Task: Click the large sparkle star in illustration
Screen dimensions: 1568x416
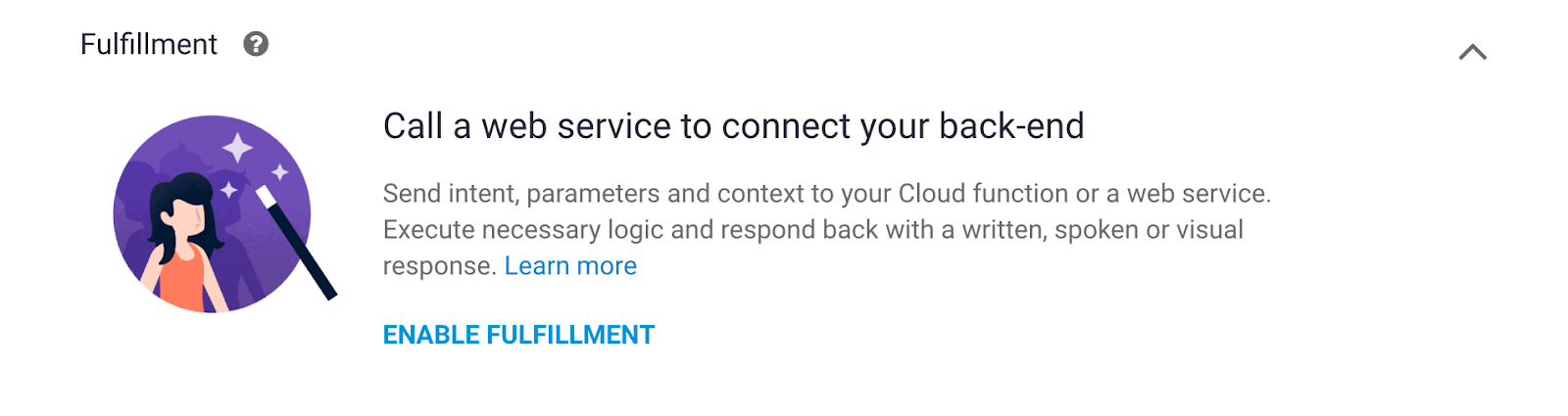Action: 237,148
